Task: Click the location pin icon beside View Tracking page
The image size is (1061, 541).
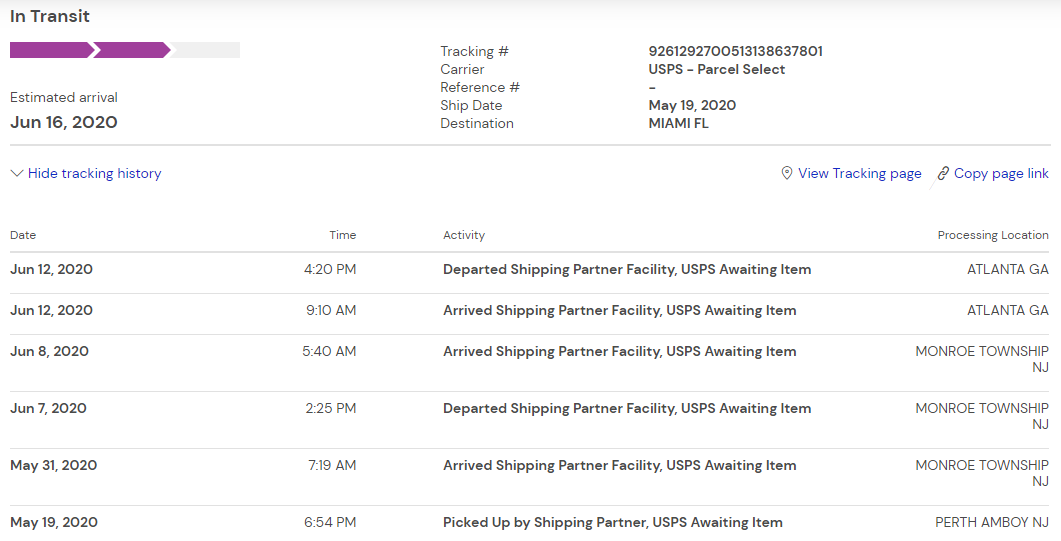Action: [x=787, y=173]
